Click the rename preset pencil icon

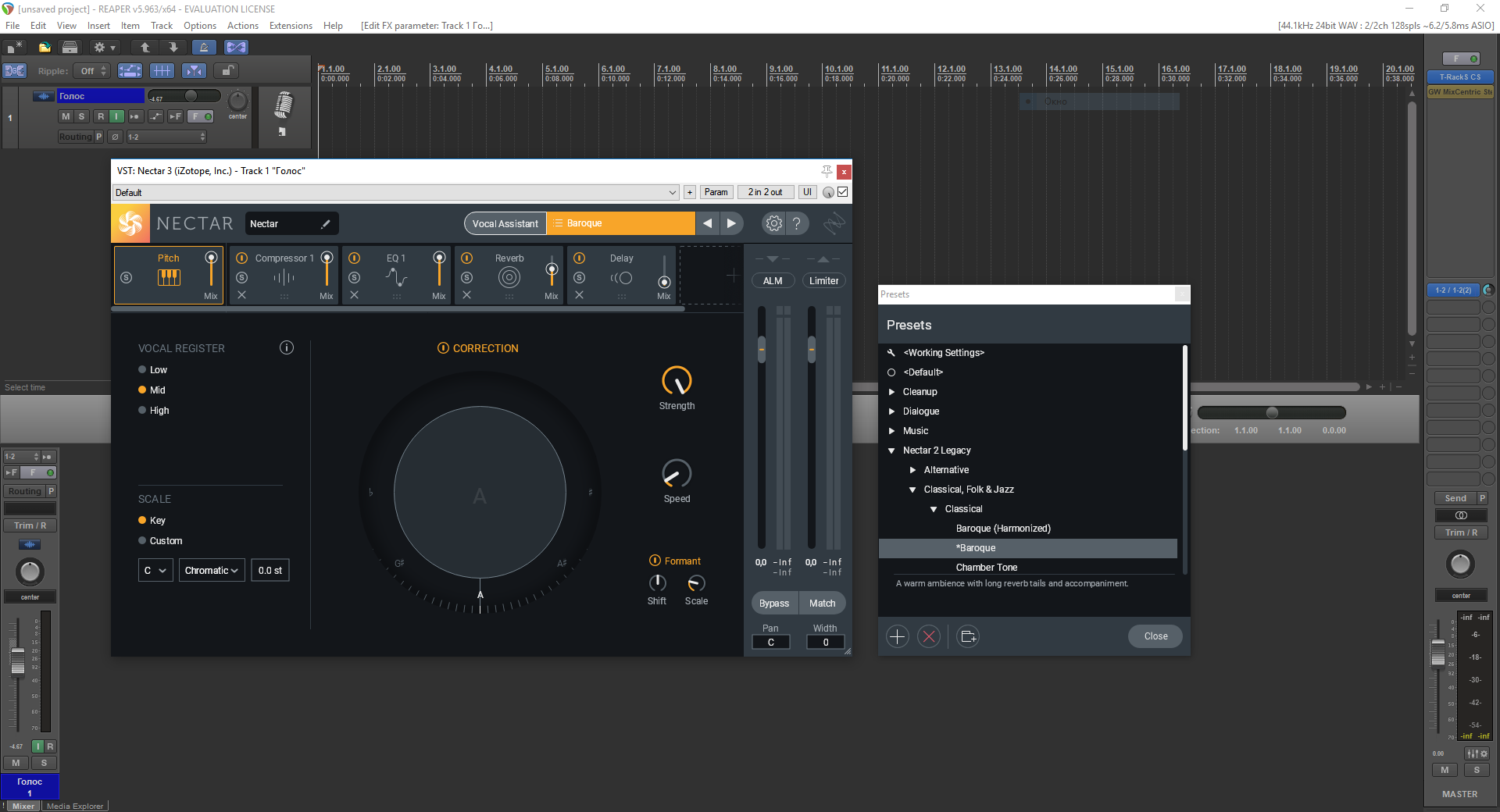click(326, 224)
